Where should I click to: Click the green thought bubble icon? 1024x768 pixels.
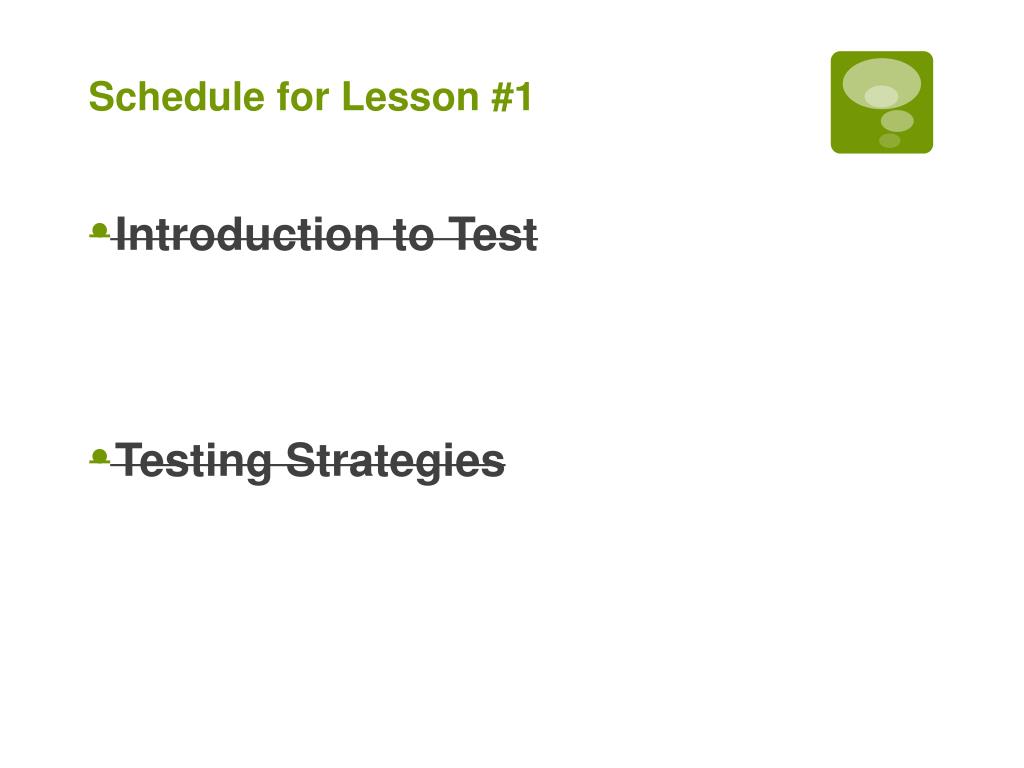pos(882,103)
